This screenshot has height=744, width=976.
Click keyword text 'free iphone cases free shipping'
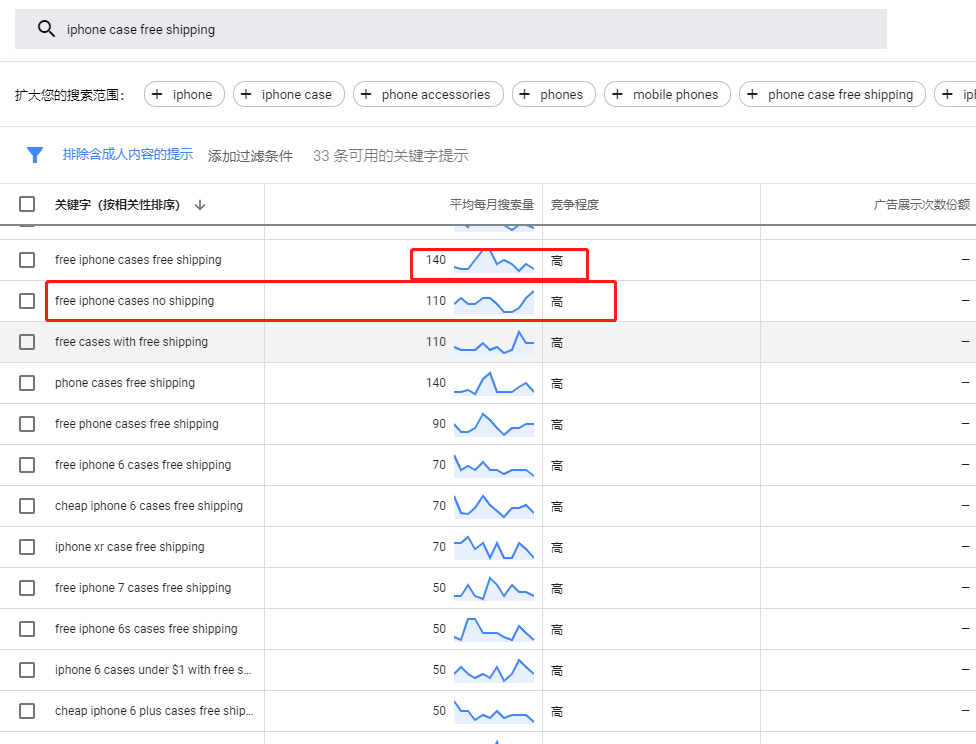138,260
